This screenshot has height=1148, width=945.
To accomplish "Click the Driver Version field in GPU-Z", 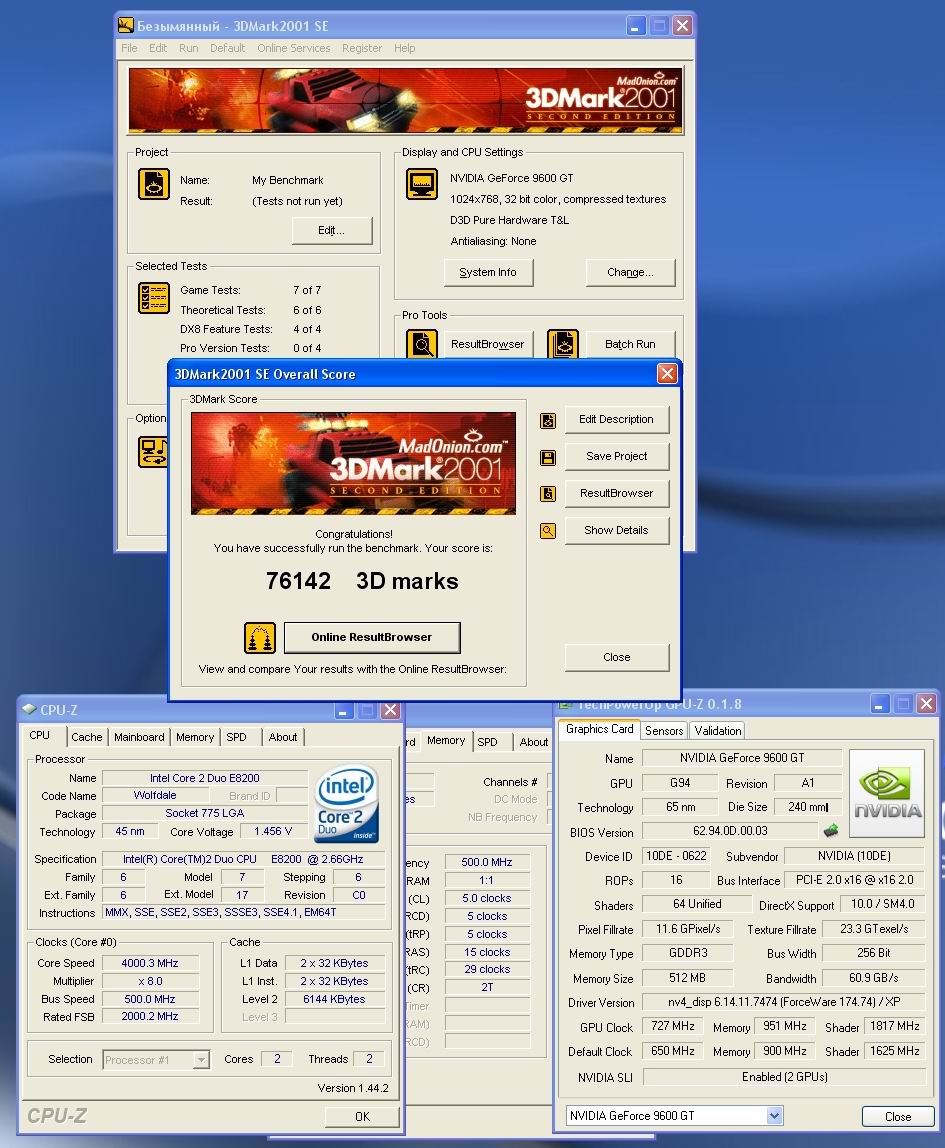I will 784,1002.
